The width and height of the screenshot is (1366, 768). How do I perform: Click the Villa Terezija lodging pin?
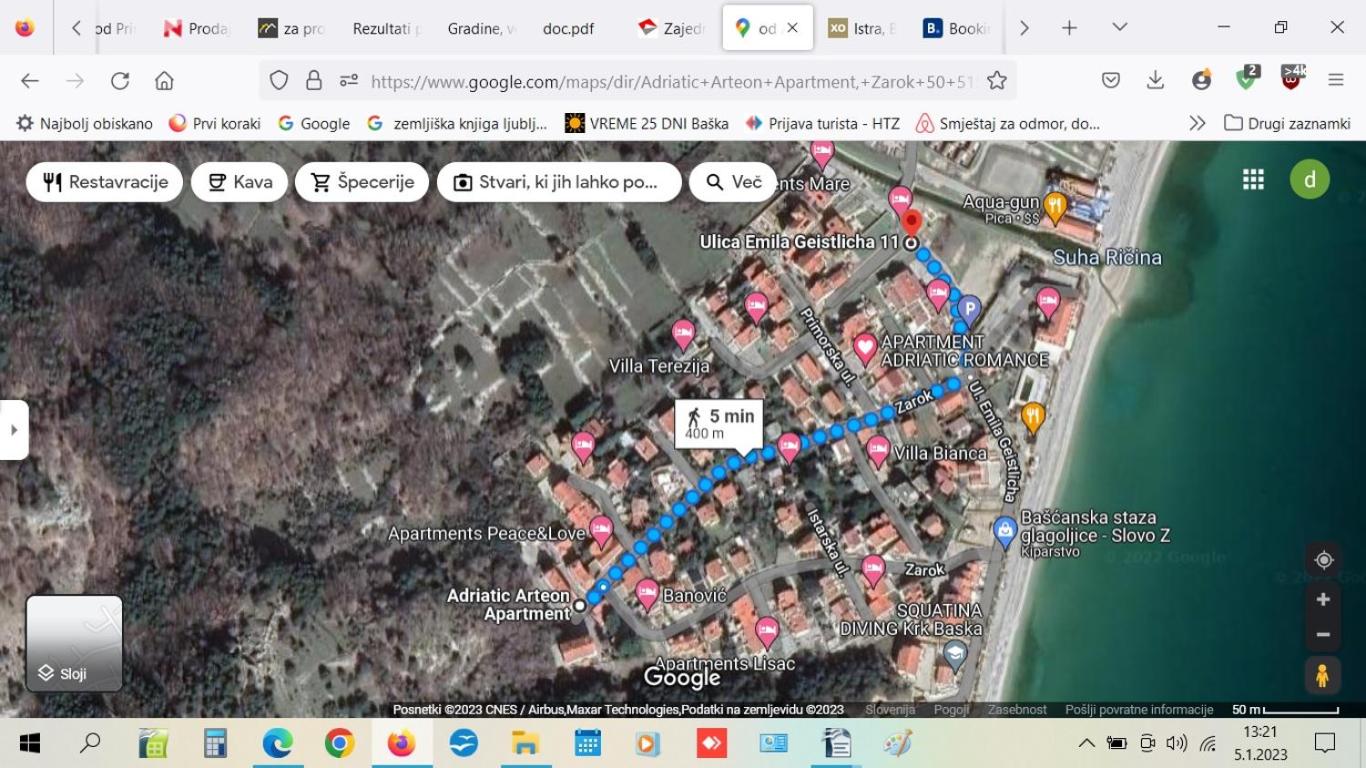[683, 334]
